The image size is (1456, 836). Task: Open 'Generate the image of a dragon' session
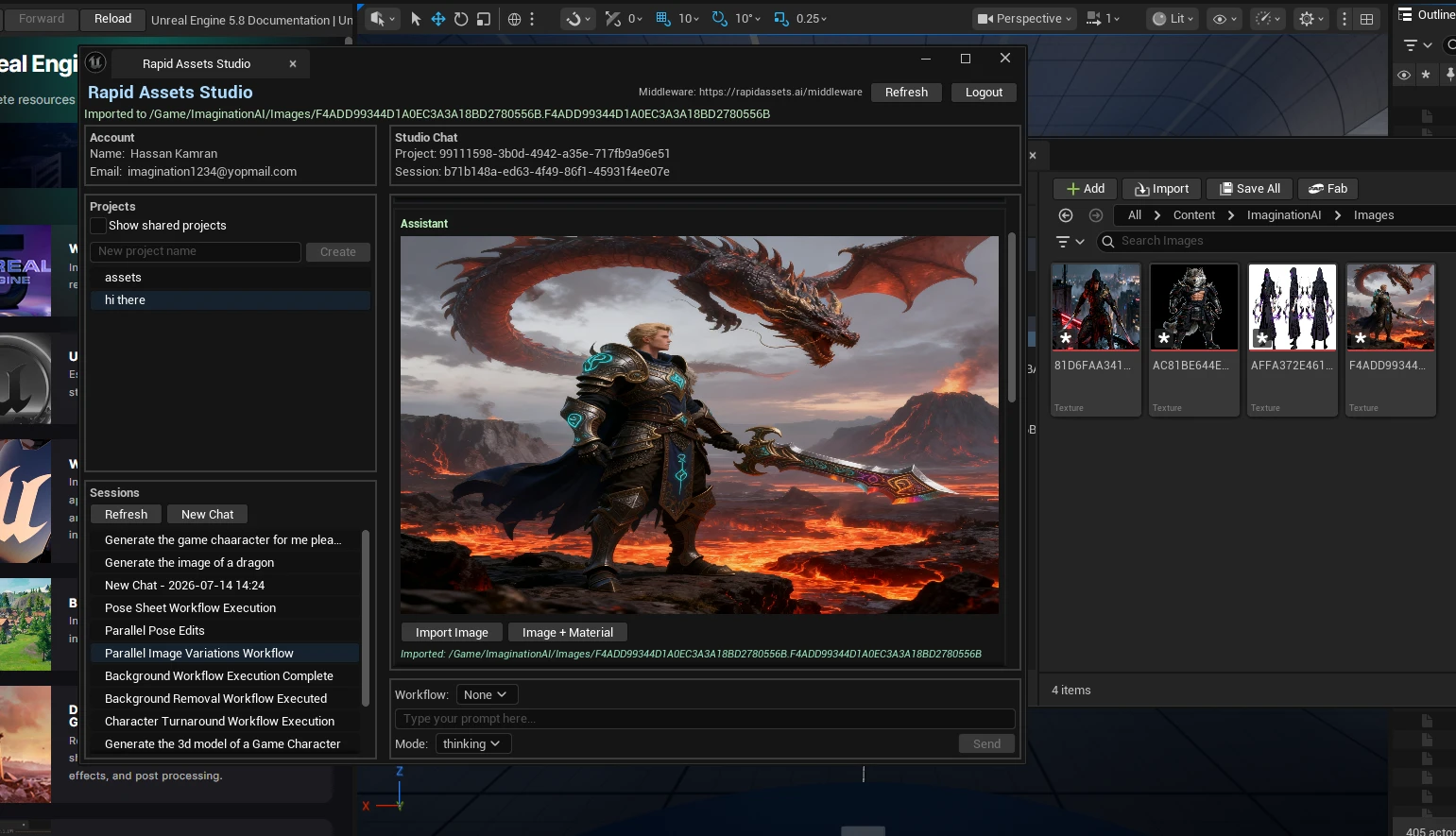(225, 563)
